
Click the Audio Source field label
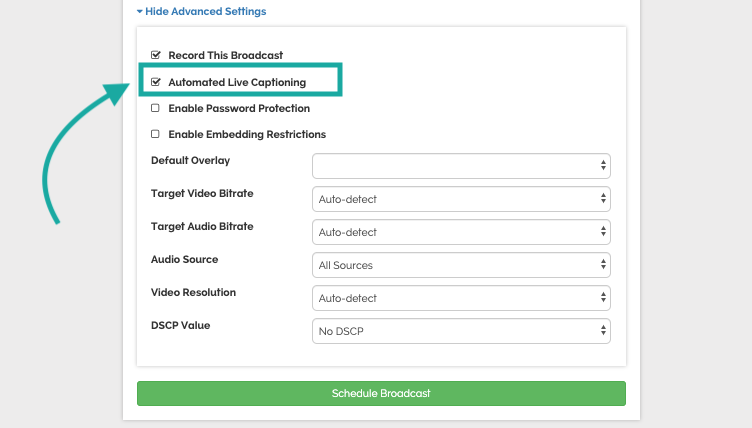(184, 259)
